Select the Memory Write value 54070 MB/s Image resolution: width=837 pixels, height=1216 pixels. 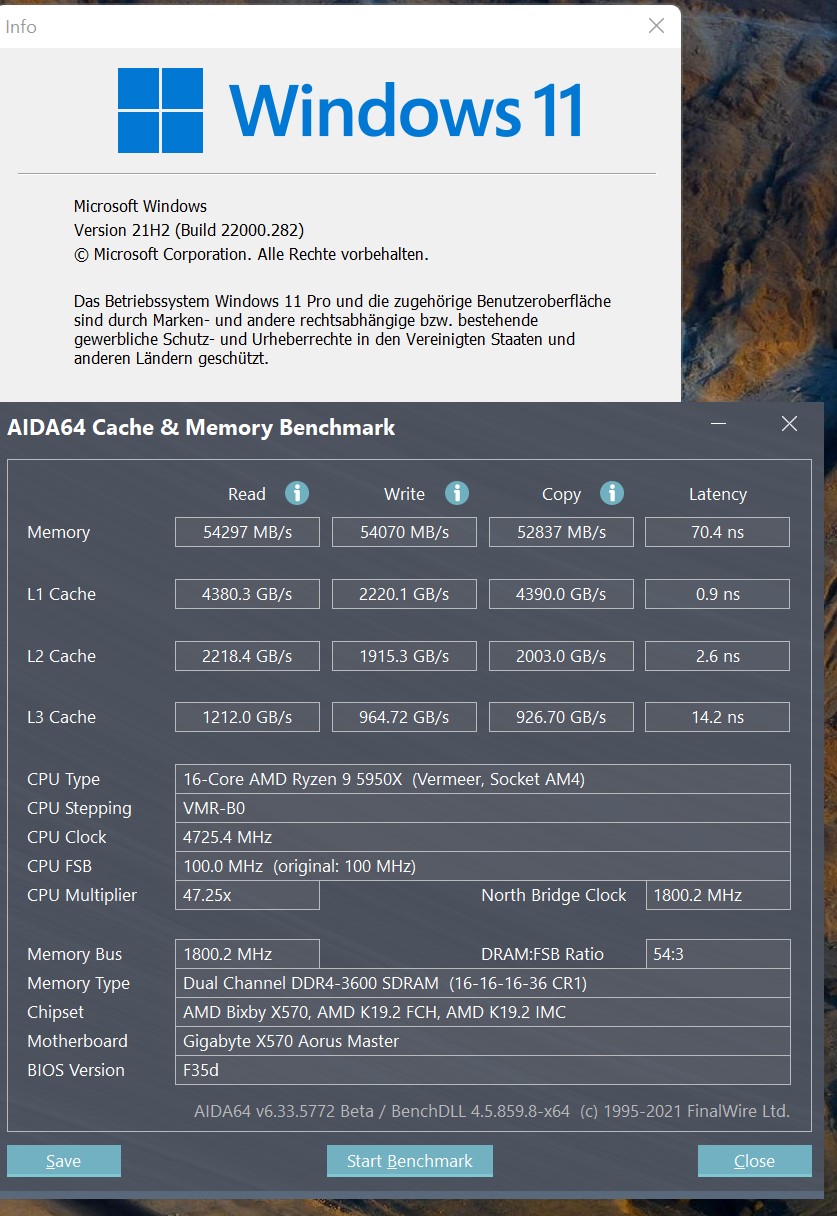click(404, 532)
